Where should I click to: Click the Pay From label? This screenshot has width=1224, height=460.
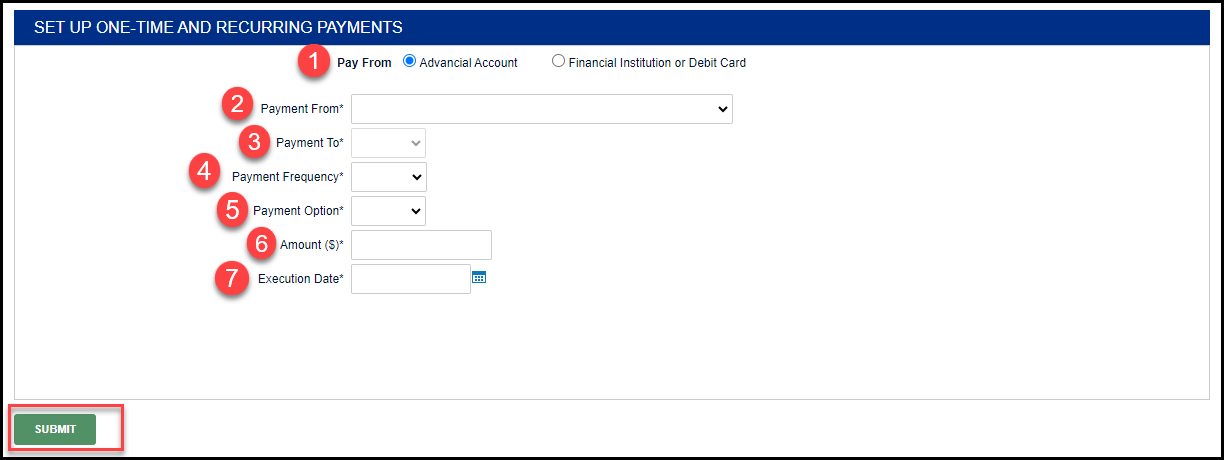click(364, 62)
